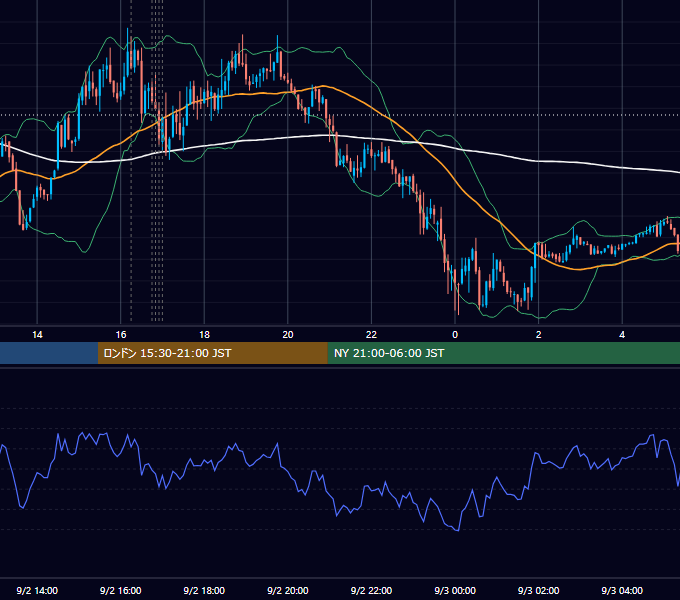Click the '9/2 22:00' time label
Screen dimensions: 680x600
click(x=371, y=591)
